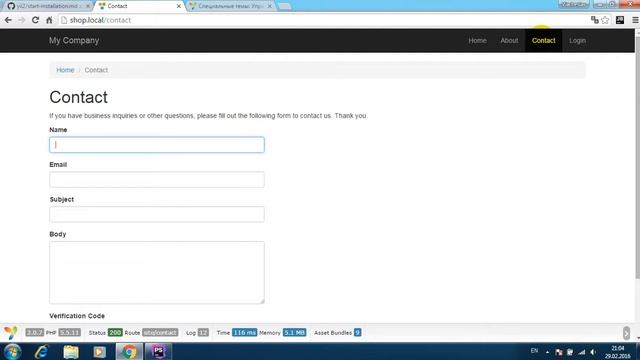Image resolution: width=640 pixels, height=360 pixels.
Task: Select the Contact browser tab
Action: pyautogui.click(x=139, y=6)
